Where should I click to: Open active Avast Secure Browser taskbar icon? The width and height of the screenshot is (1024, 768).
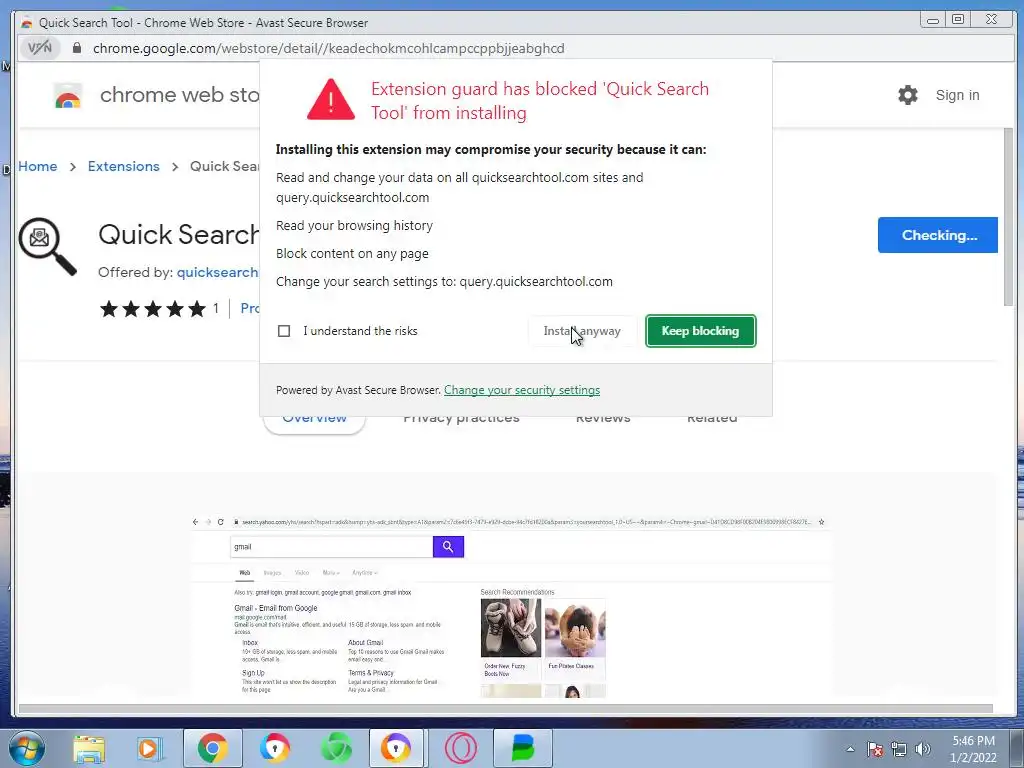(x=396, y=748)
